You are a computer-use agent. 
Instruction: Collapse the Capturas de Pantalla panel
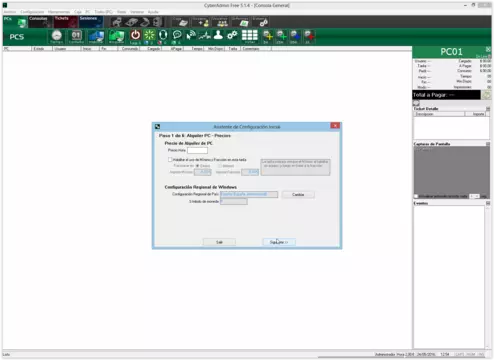click(x=488, y=144)
